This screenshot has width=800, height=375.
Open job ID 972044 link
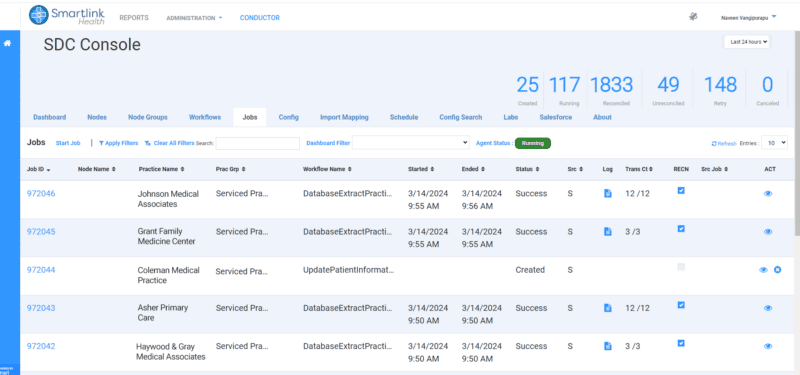pyautogui.click(x=41, y=270)
